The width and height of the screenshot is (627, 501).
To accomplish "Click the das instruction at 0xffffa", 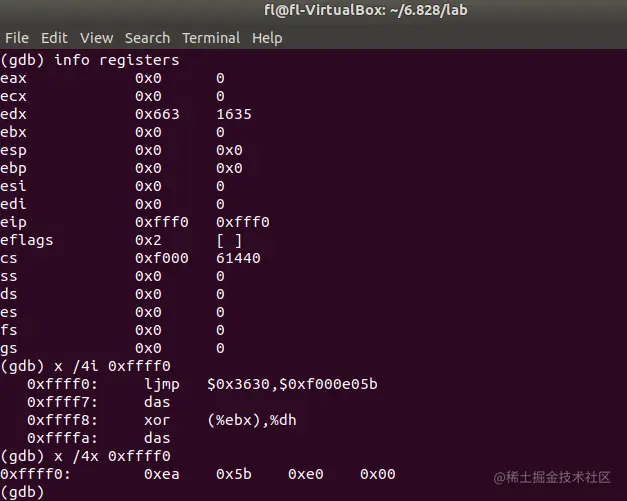I will (157, 438).
